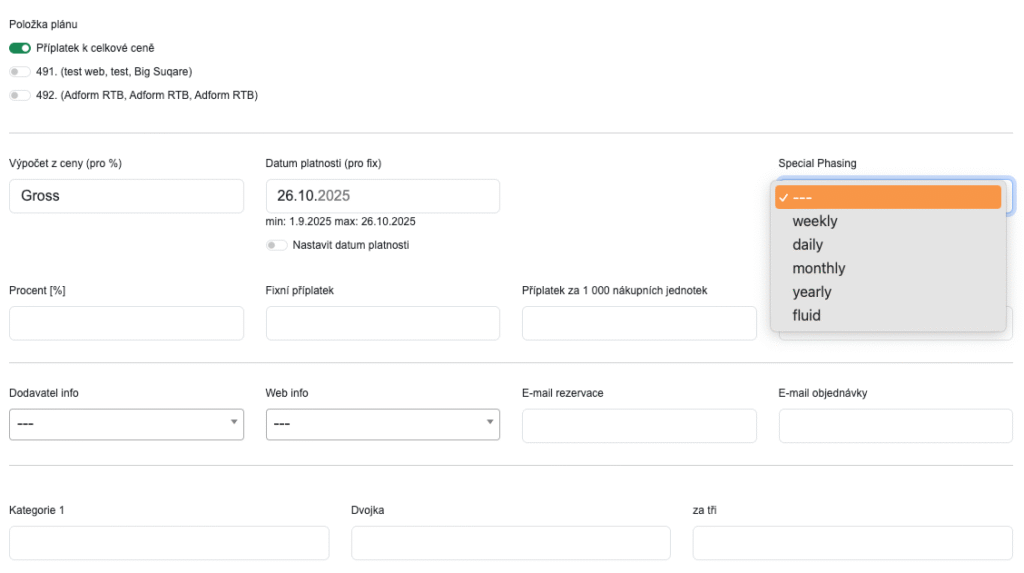Focus the E-mail objednávky input field
The image size is (1024, 573).
click(895, 425)
